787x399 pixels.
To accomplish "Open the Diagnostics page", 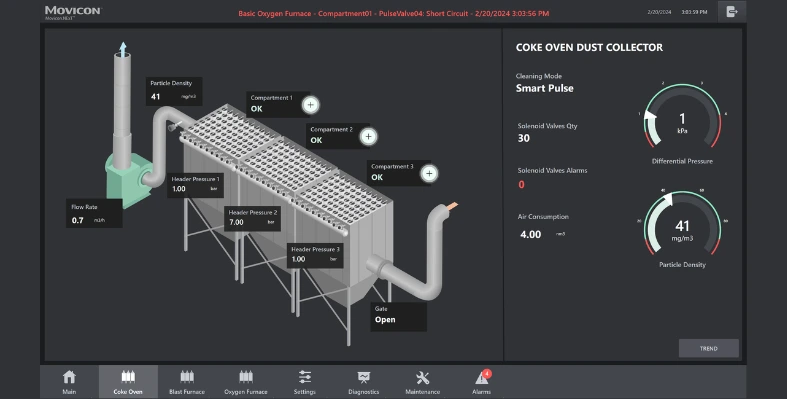I will (x=363, y=382).
